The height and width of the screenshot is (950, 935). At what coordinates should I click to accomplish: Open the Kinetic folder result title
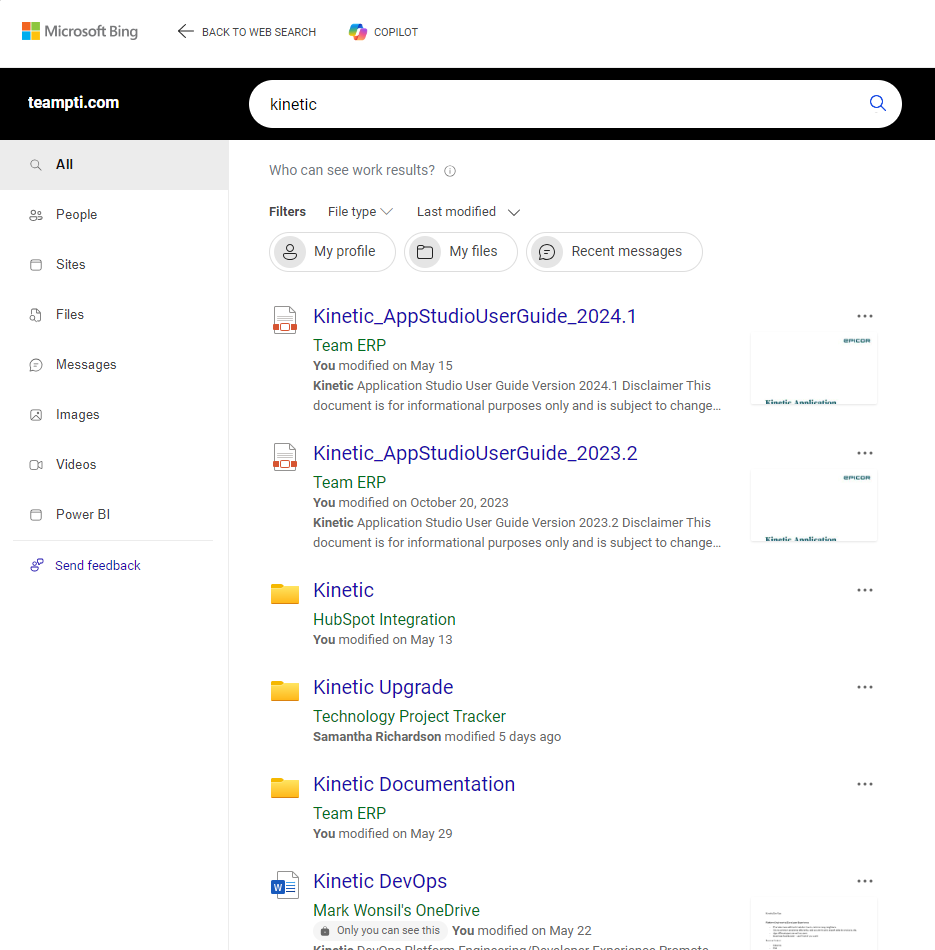click(344, 590)
